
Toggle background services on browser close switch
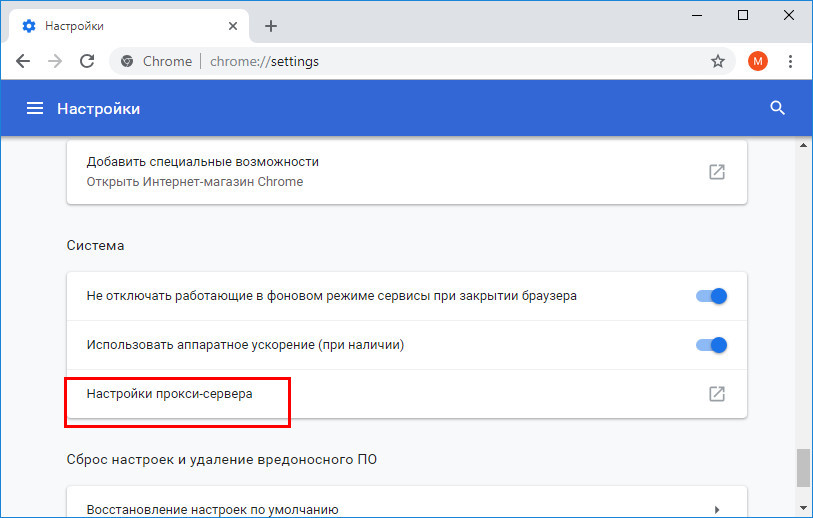(711, 296)
